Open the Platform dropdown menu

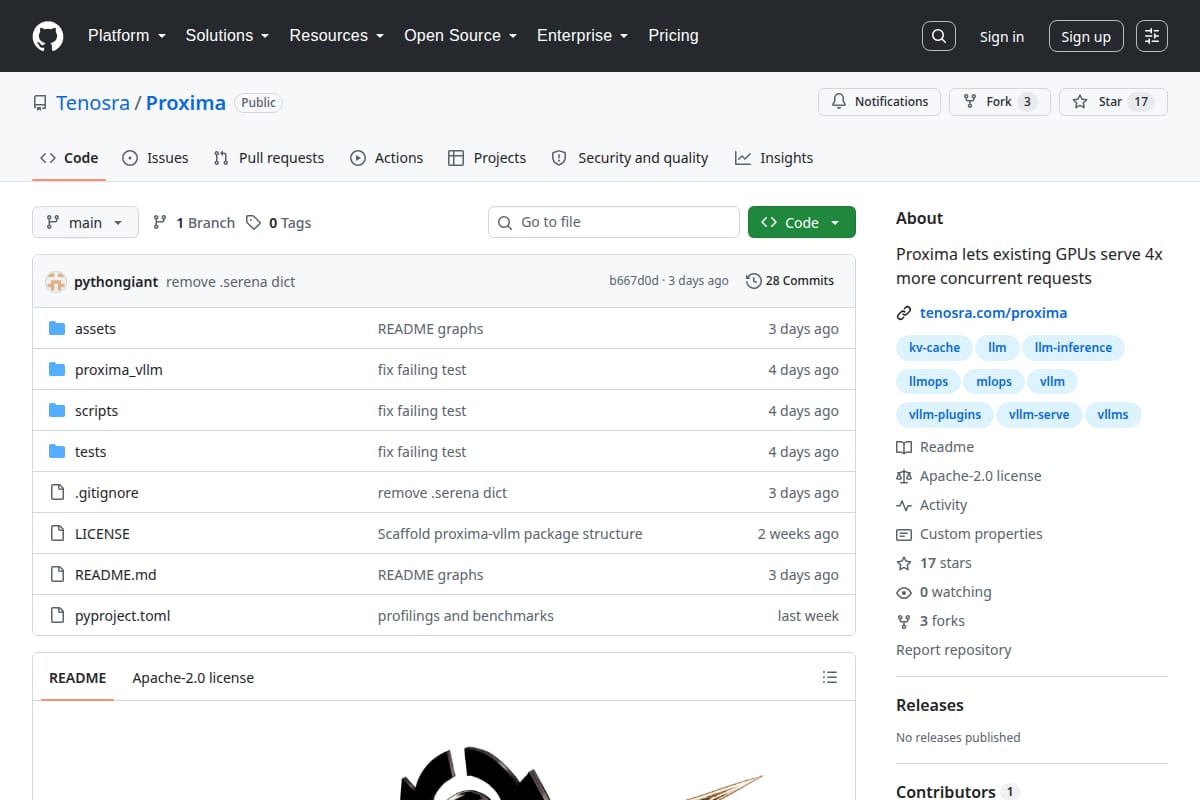pyautogui.click(x=125, y=36)
